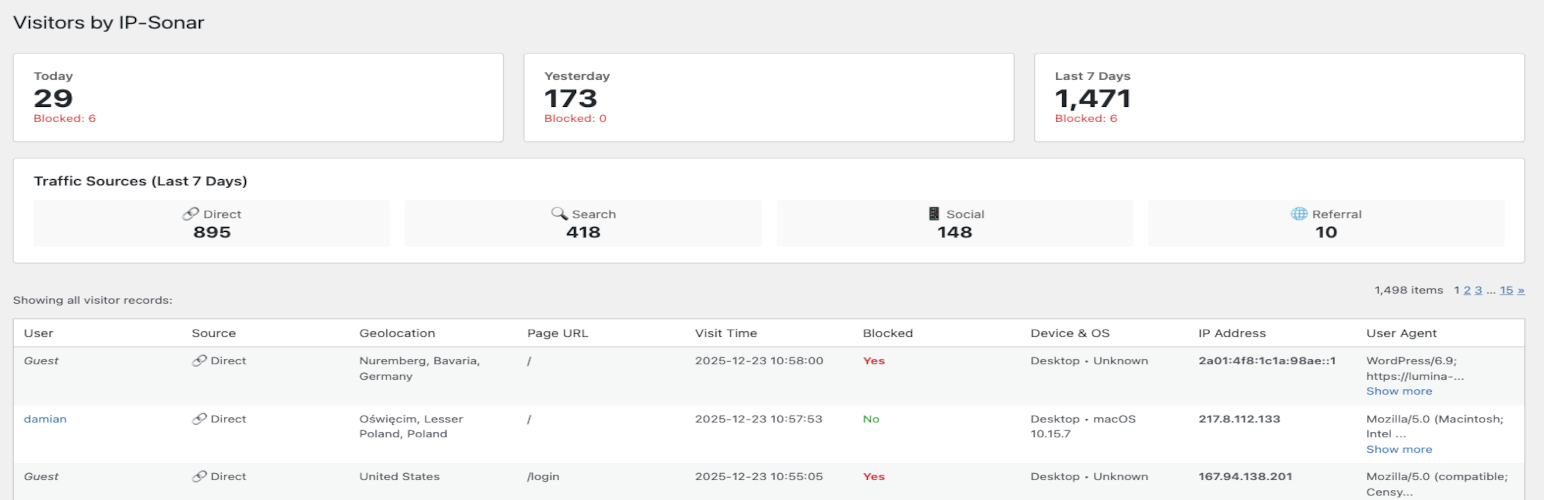Select the Today visitors card showing 29
This screenshot has height=500, width=1544.
pyautogui.click(x=258, y=97)
